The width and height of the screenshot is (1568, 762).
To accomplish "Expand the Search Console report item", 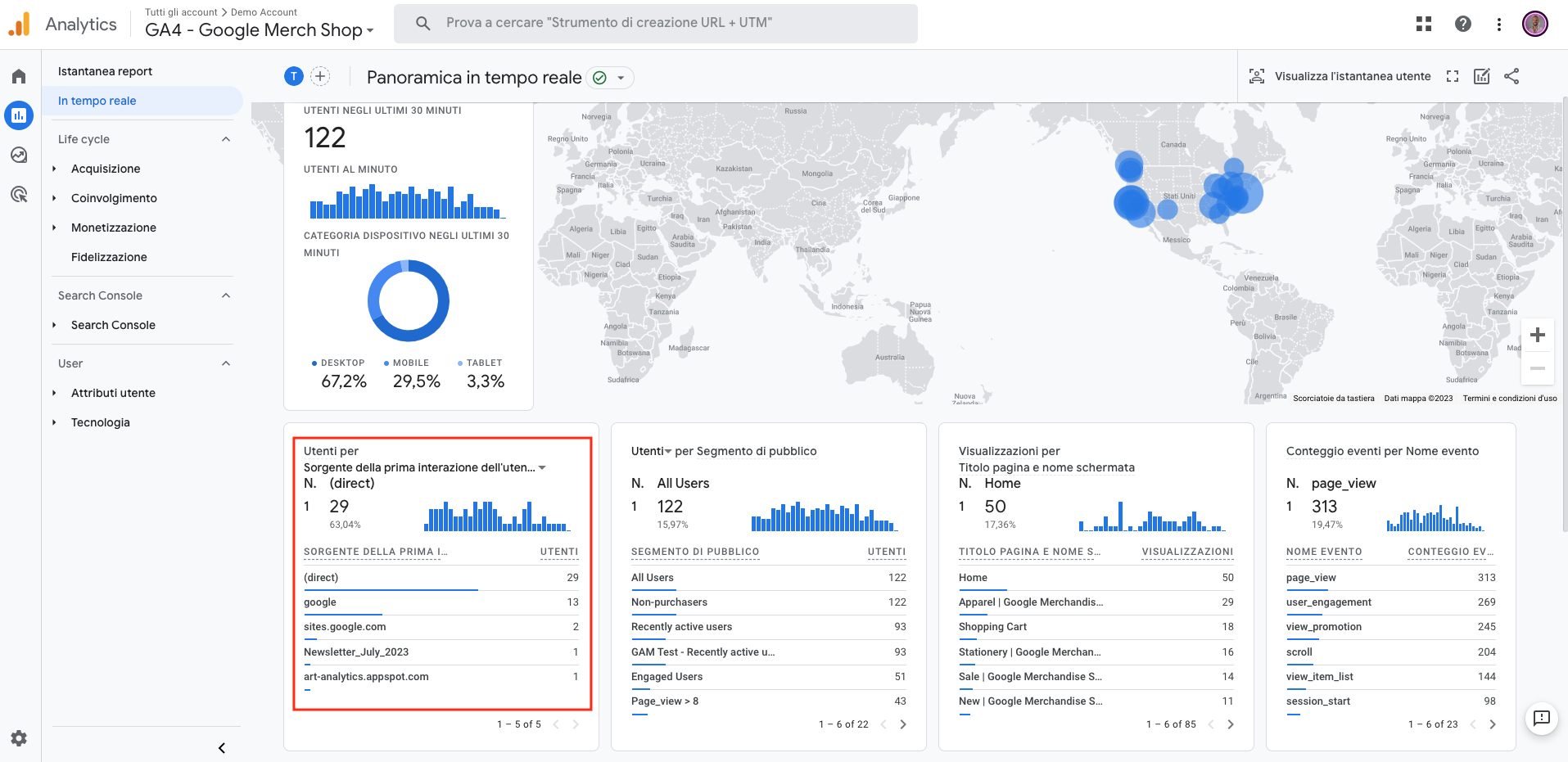I will [55, 325].
